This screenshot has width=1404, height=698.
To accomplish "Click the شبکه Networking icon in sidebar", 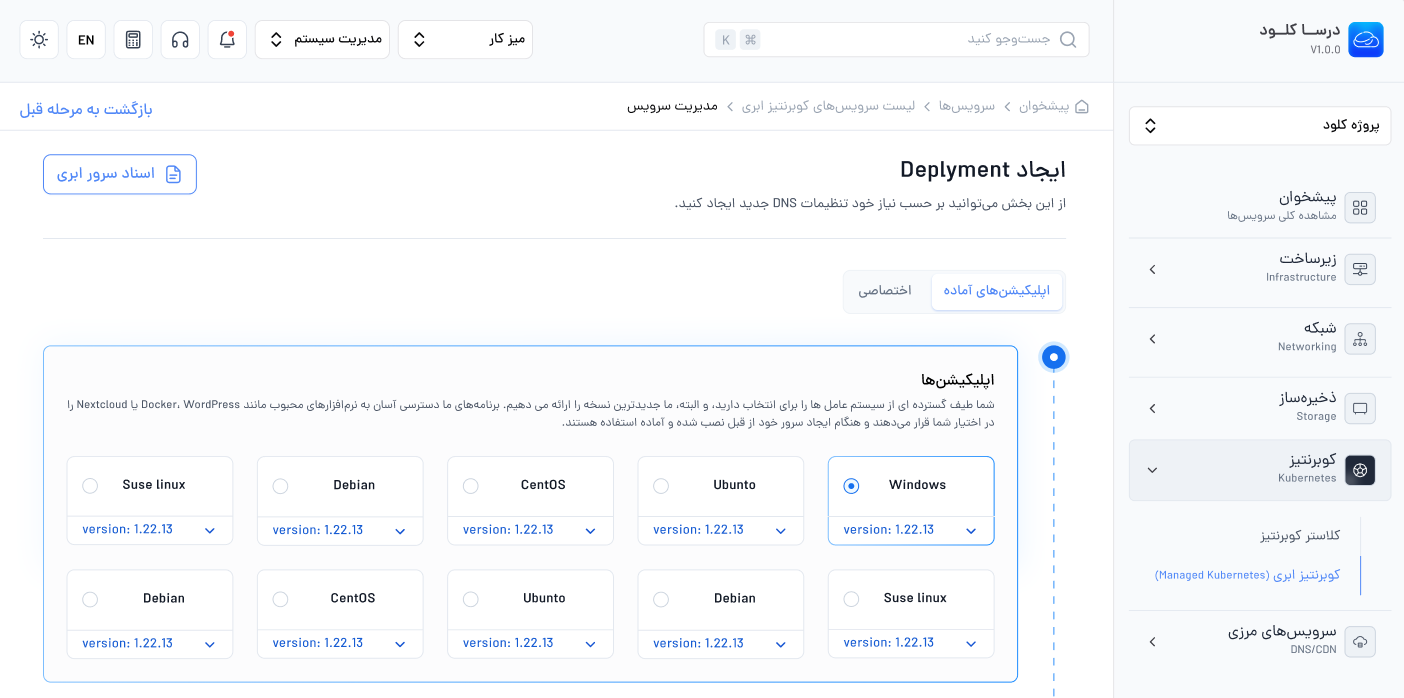I will click(1360, 339).
